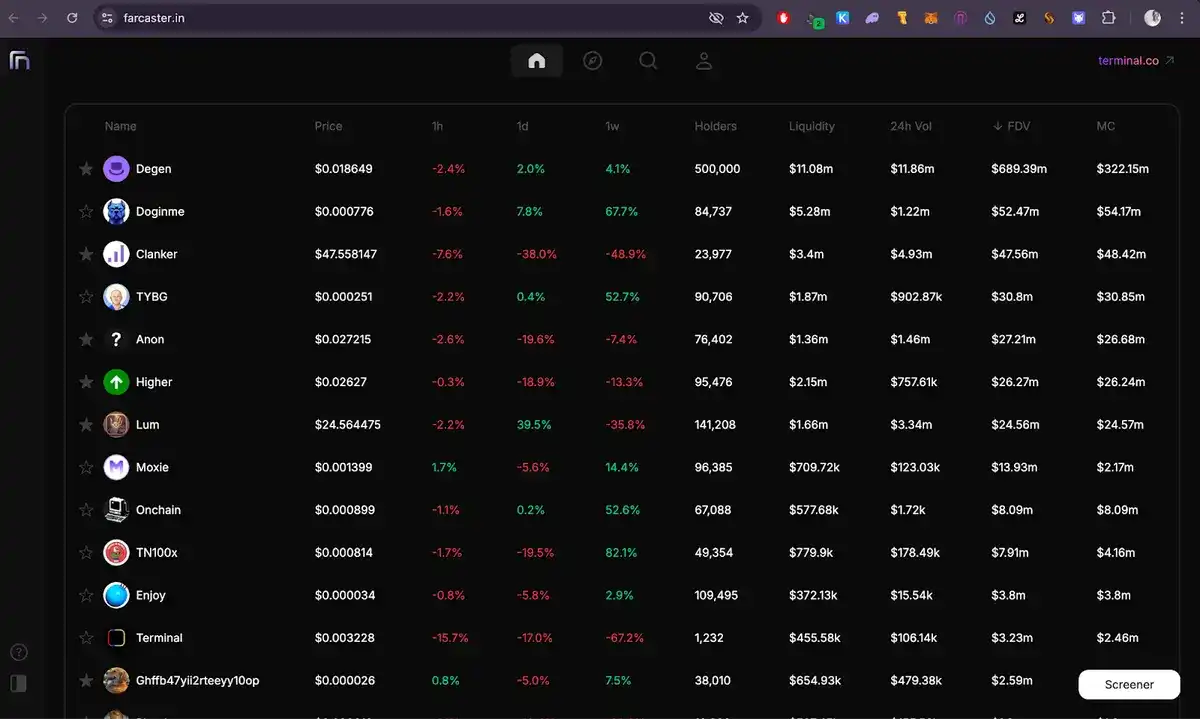Viewport: 1200px width, 719px height.
Task: Sort table by Holders column header
Action: coord(715,126)
